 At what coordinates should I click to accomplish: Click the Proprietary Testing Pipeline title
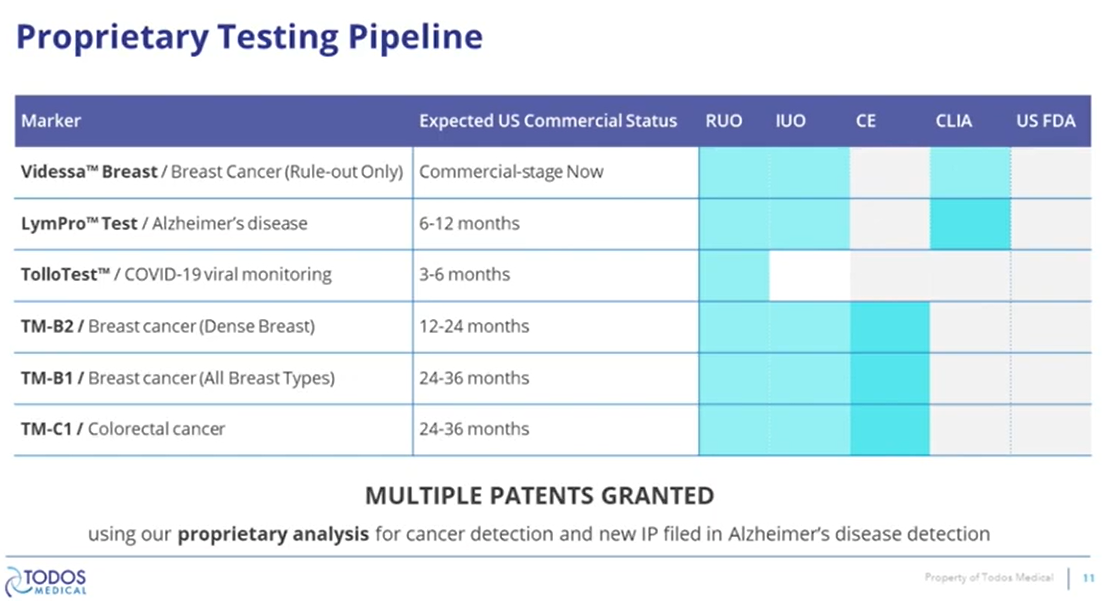249,38
